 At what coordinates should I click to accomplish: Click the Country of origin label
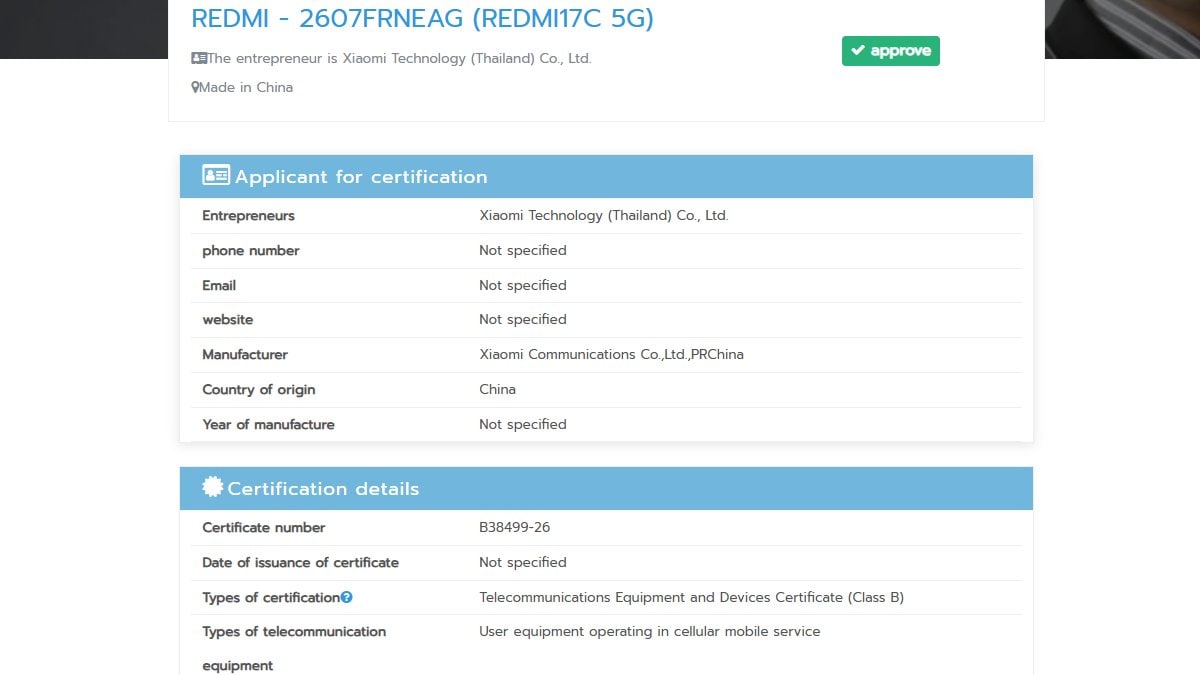[x=259, y=389]
